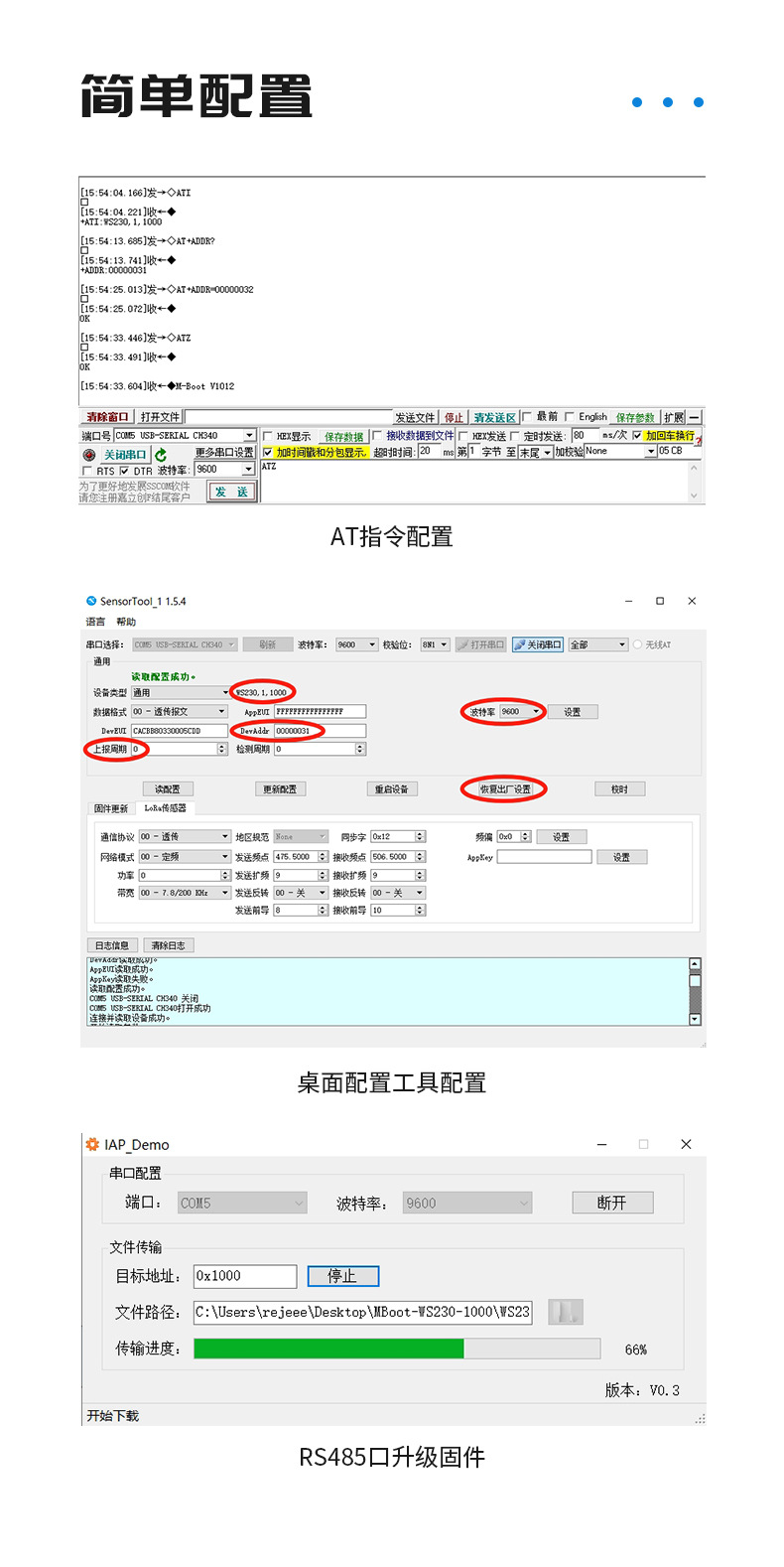Open the 设备类型 通用 dropdown
The width and height of the screenshot is (784, 1567).
tap(181, 692)
